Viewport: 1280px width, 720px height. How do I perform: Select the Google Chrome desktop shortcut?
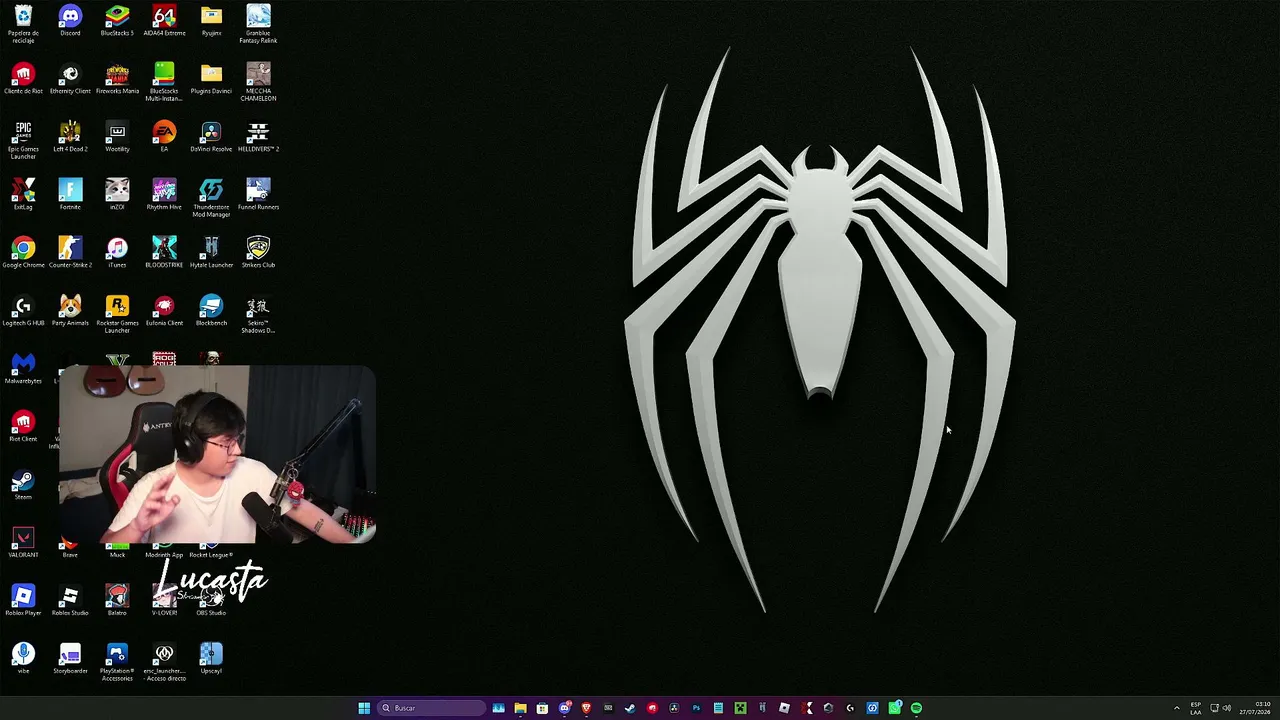(23, 253)
